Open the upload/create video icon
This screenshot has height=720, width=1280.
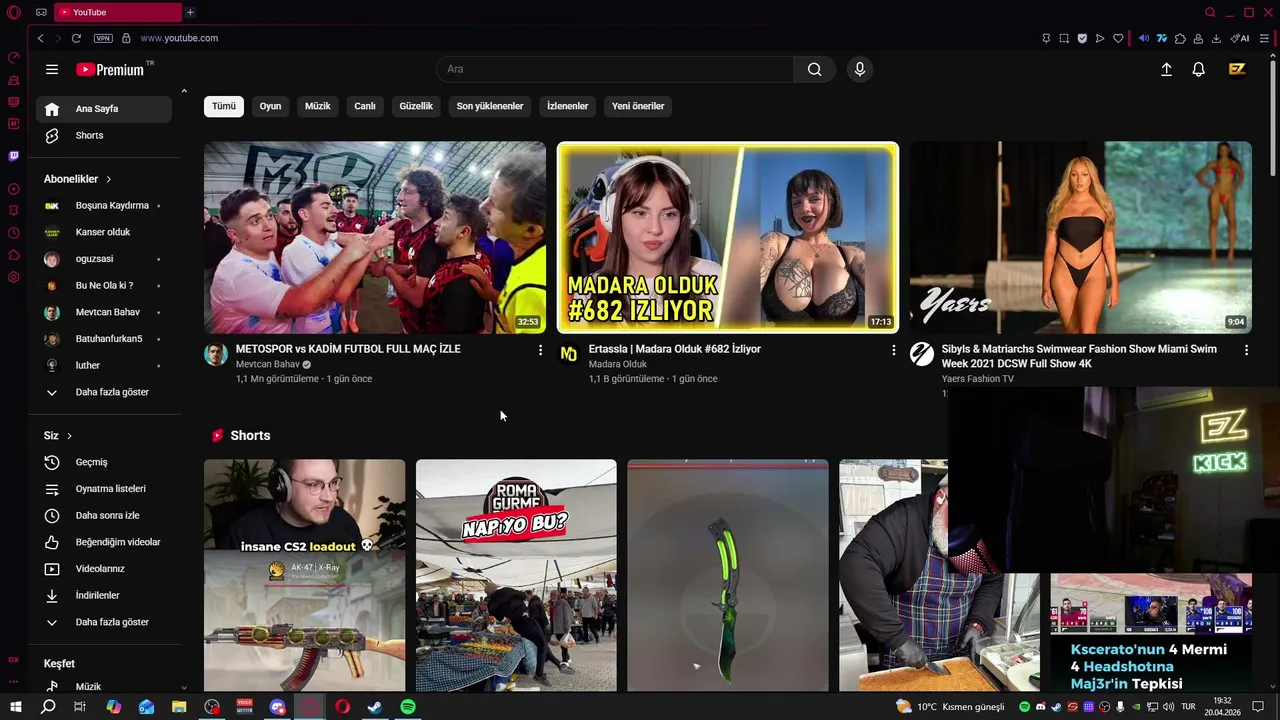1166,69
